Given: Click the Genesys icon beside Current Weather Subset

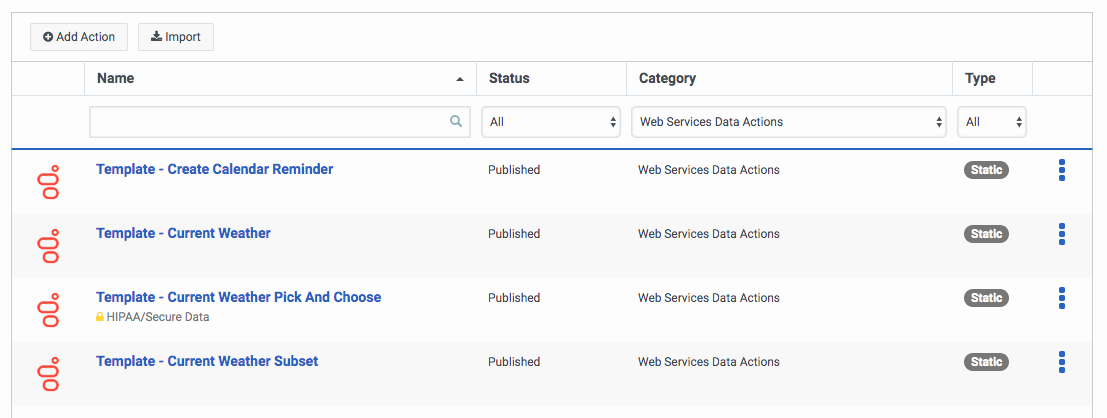Looking at the screenshot, I should point(48,374).
